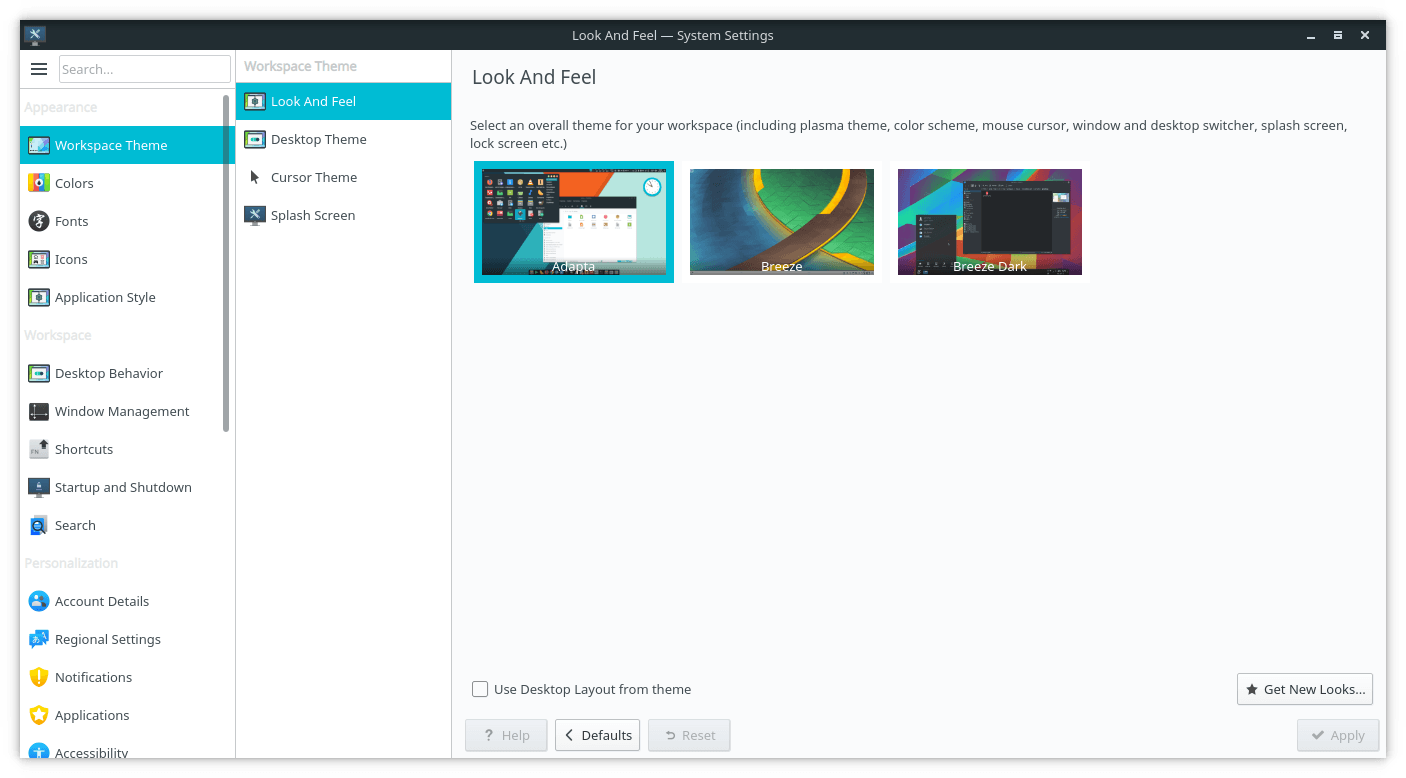Screen dimensions: 1406x778
Task: Click the Notifications warning icon
Action: pyautogui.click(x=39, y=677)
